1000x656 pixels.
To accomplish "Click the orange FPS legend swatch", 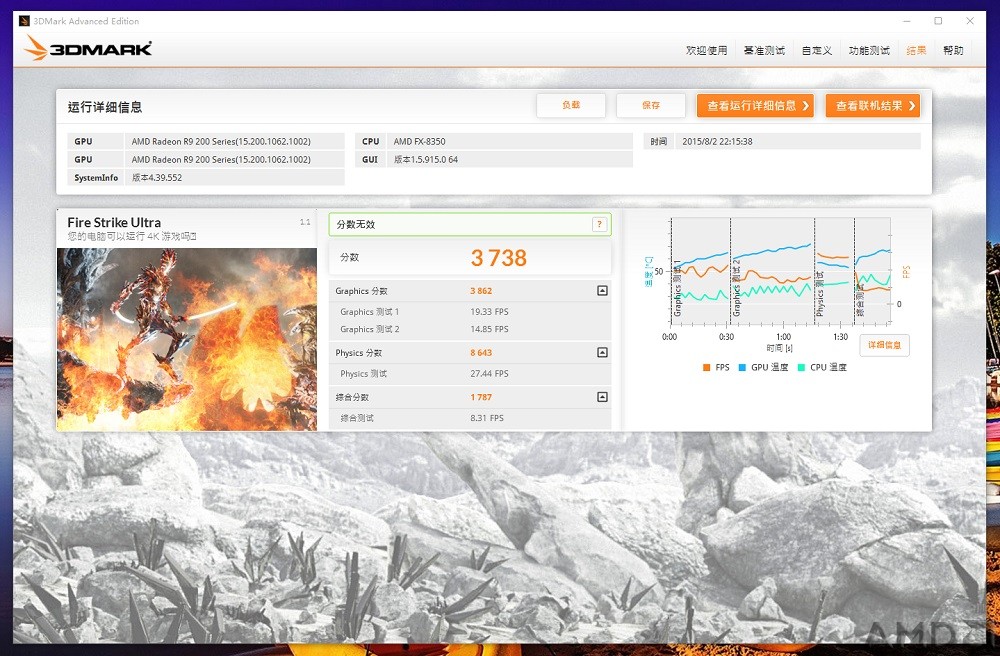I will (x=706, y=367).
